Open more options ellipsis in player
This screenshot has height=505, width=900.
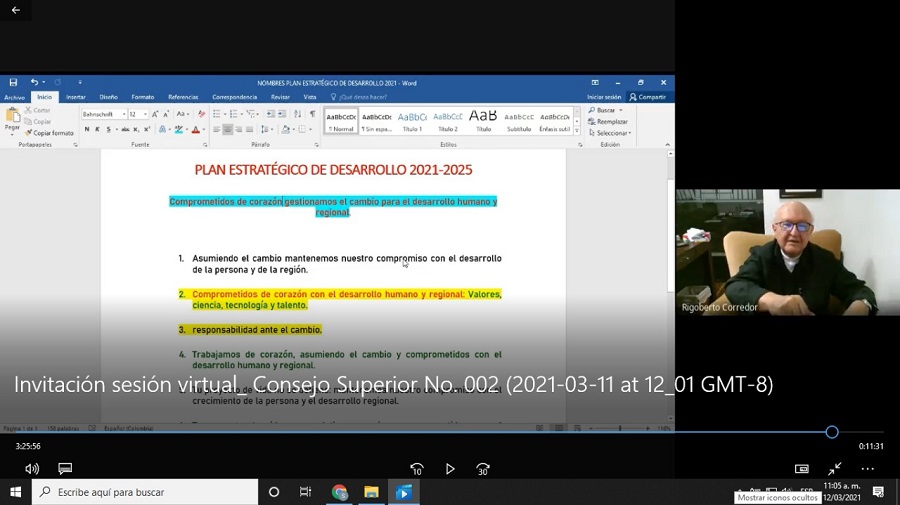point(867,469)
